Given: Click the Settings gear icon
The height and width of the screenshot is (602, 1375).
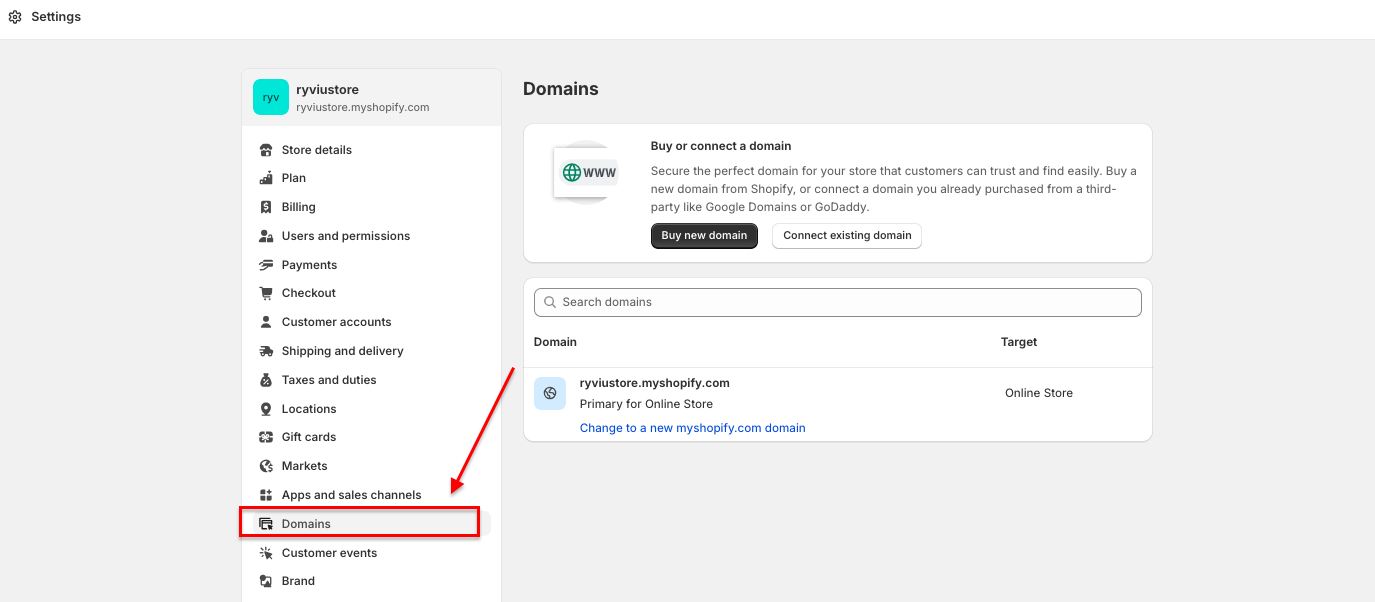Looking at the screenshot, I should [15, 17].
